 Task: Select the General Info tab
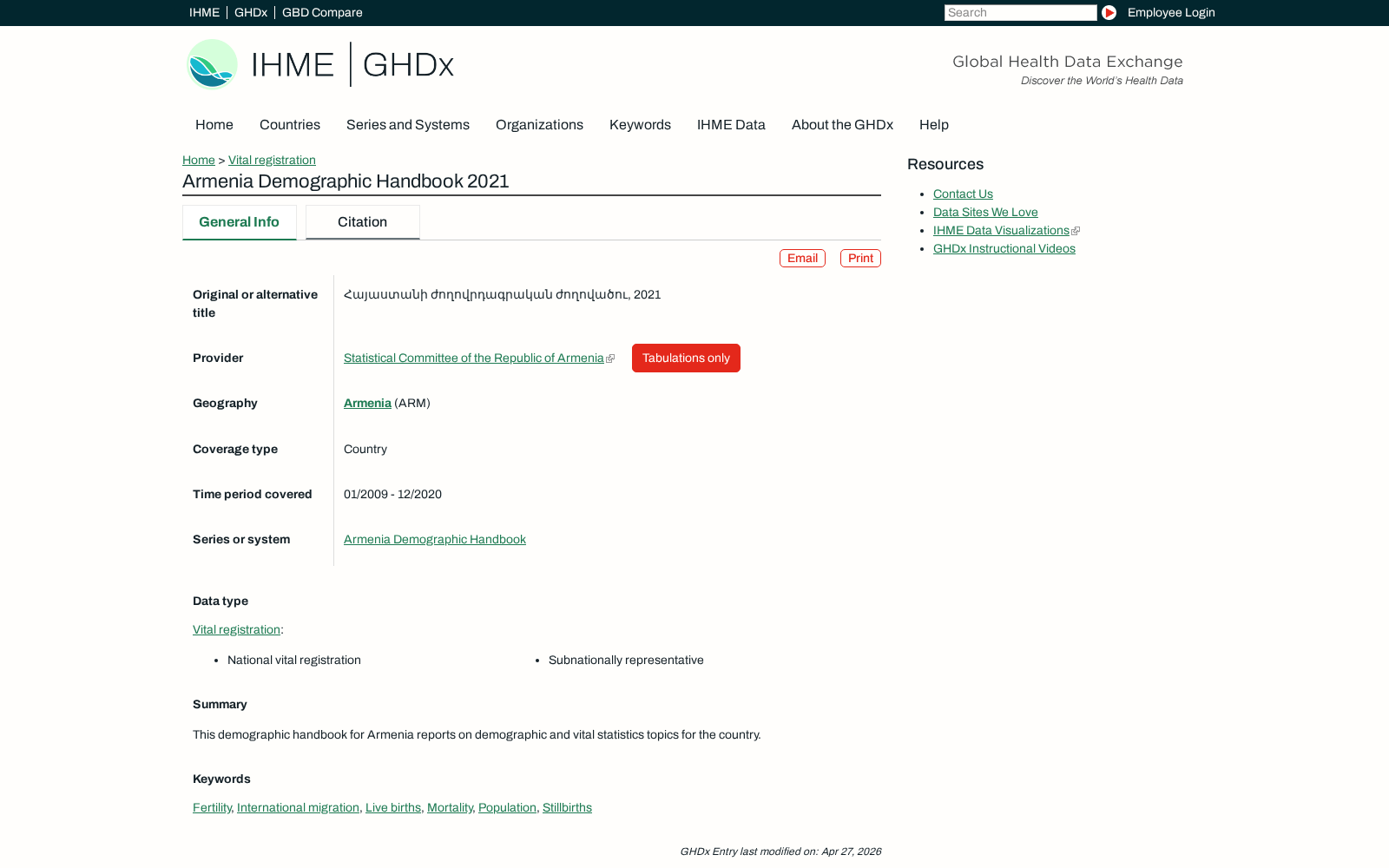(x=239, y=222)
